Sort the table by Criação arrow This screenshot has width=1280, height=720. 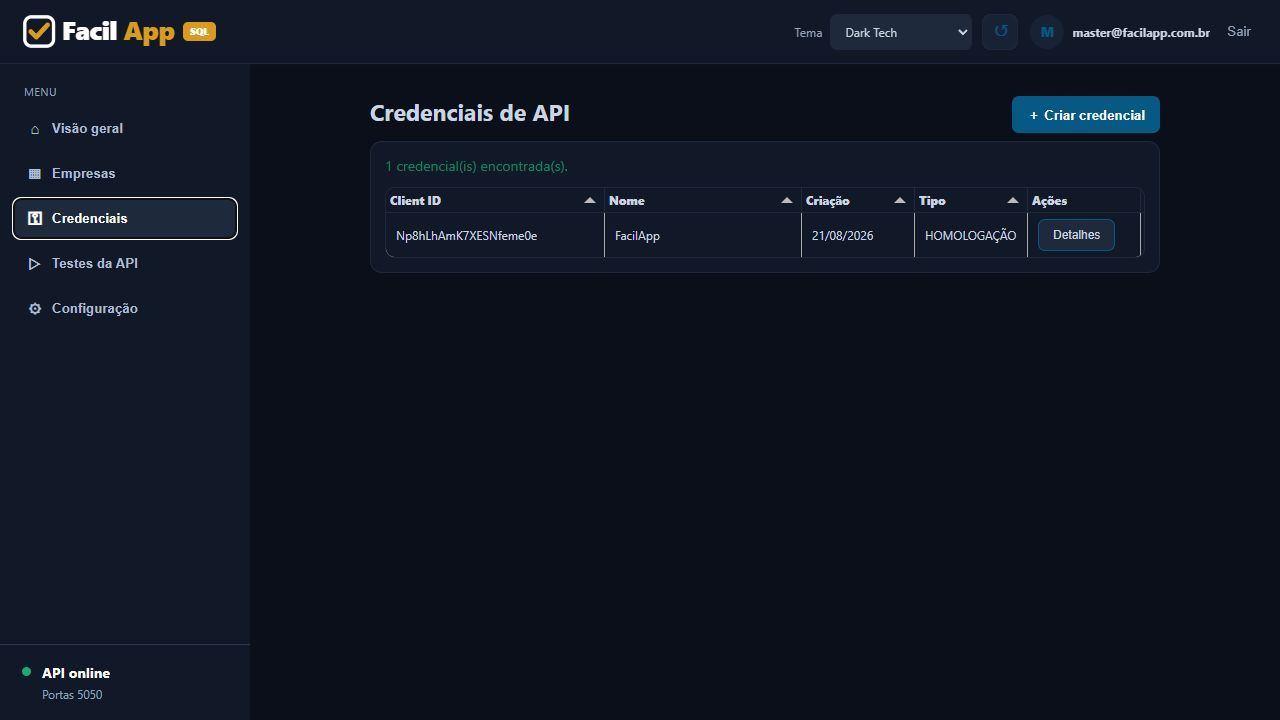pos(900,201)
